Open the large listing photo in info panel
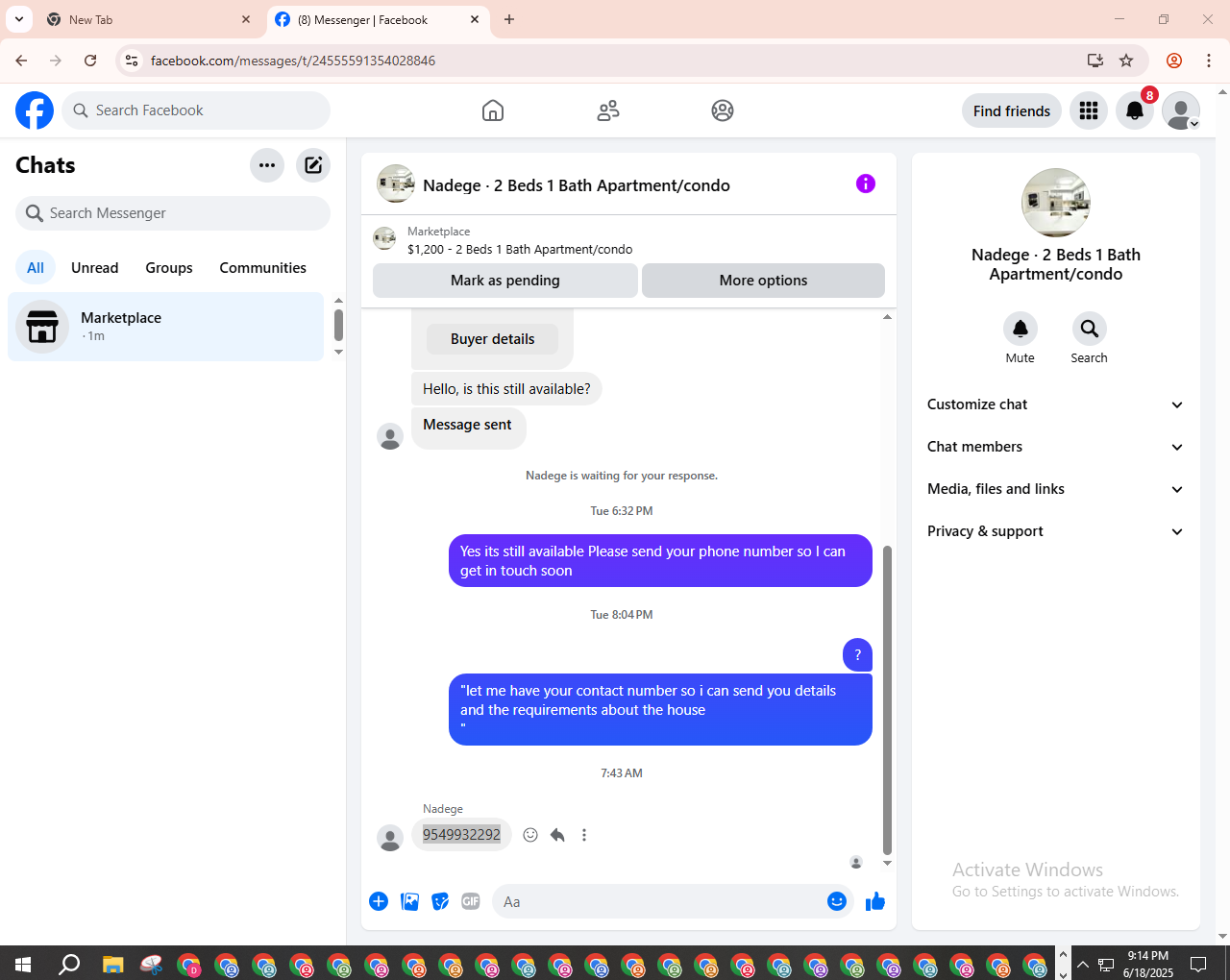 pos(1056,203)
